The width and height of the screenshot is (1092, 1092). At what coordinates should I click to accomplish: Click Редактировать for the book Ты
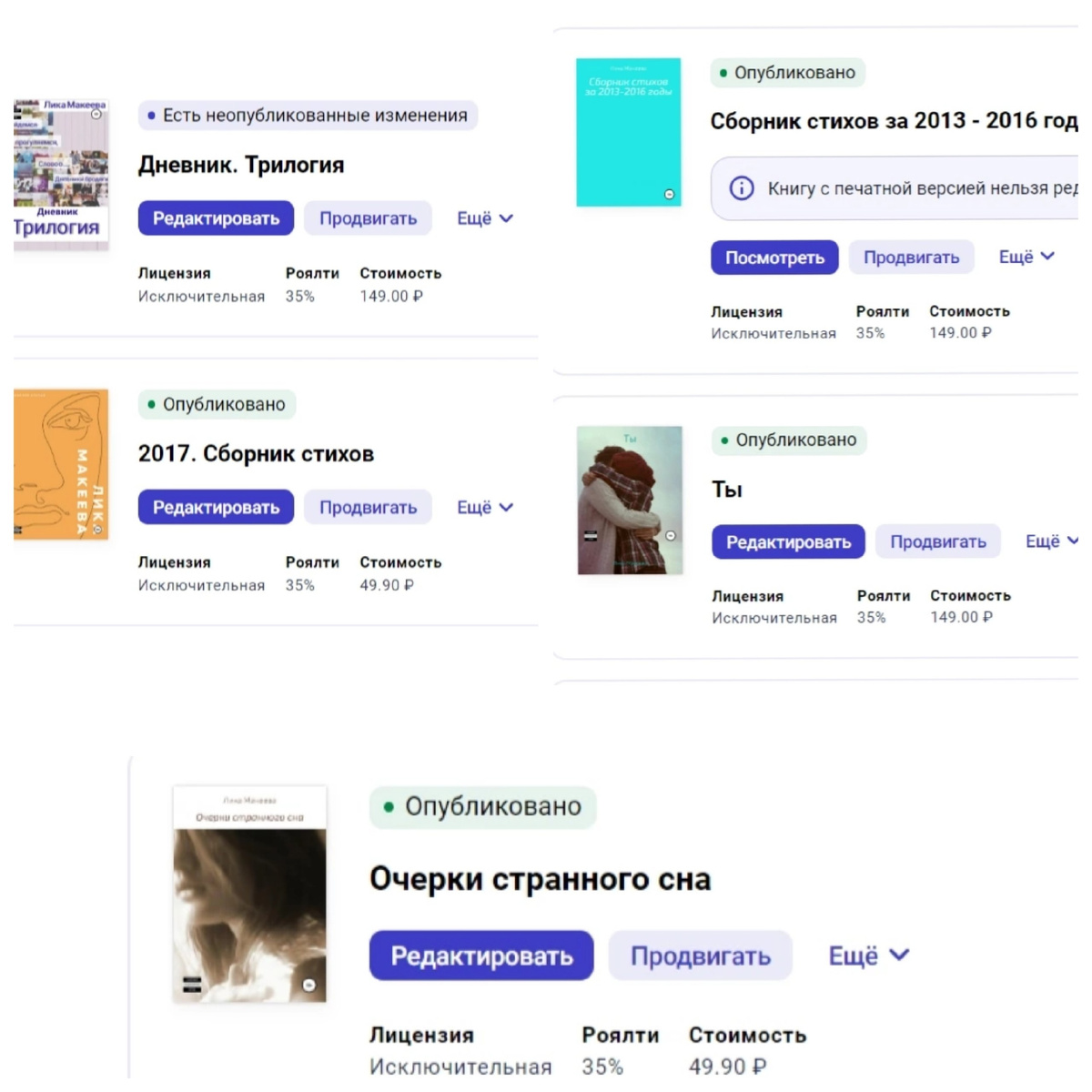788,541
